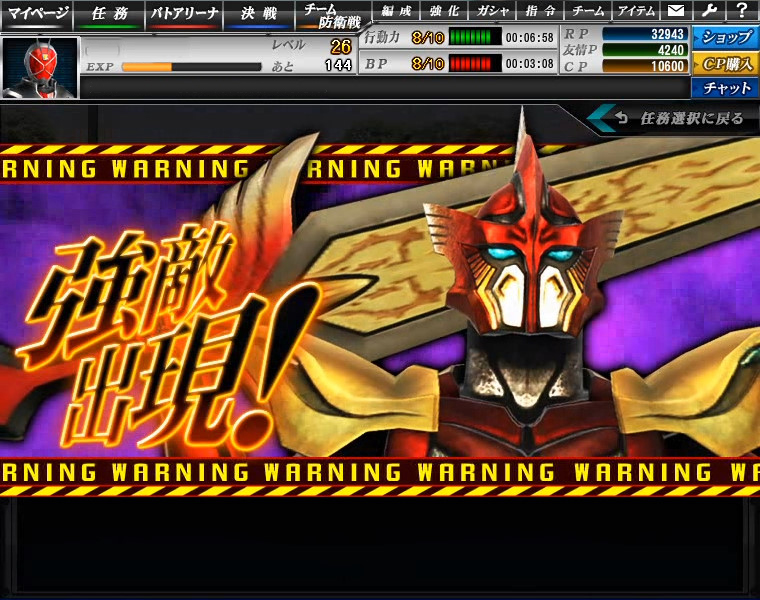Click the orange EXP progress bar
This screenshot has height=600, width=760.
[191, 67]
